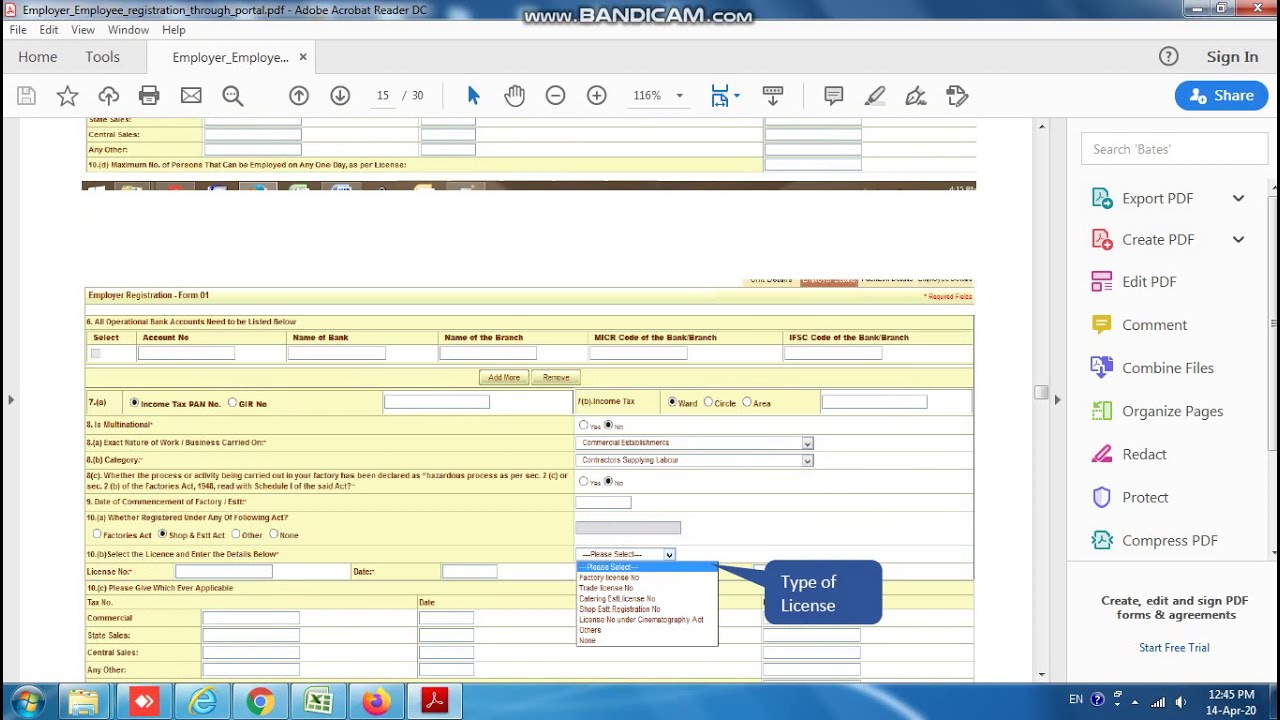Image resolution: width=1280 pixels, height=720 pixels.
Task: Go to next page arrow
Action: point(340,96)
